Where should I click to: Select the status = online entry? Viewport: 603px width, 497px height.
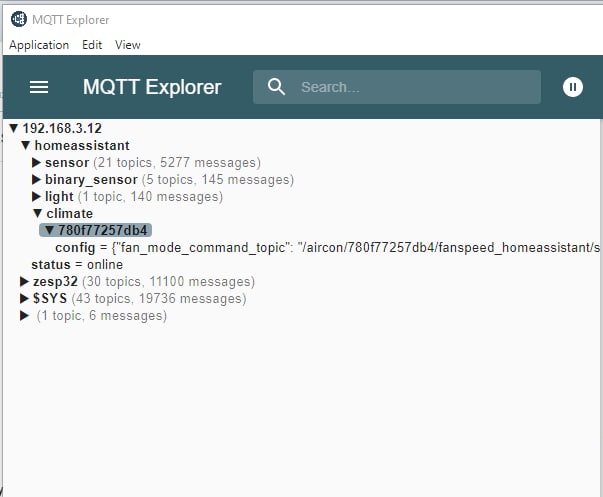coord(77,265)
